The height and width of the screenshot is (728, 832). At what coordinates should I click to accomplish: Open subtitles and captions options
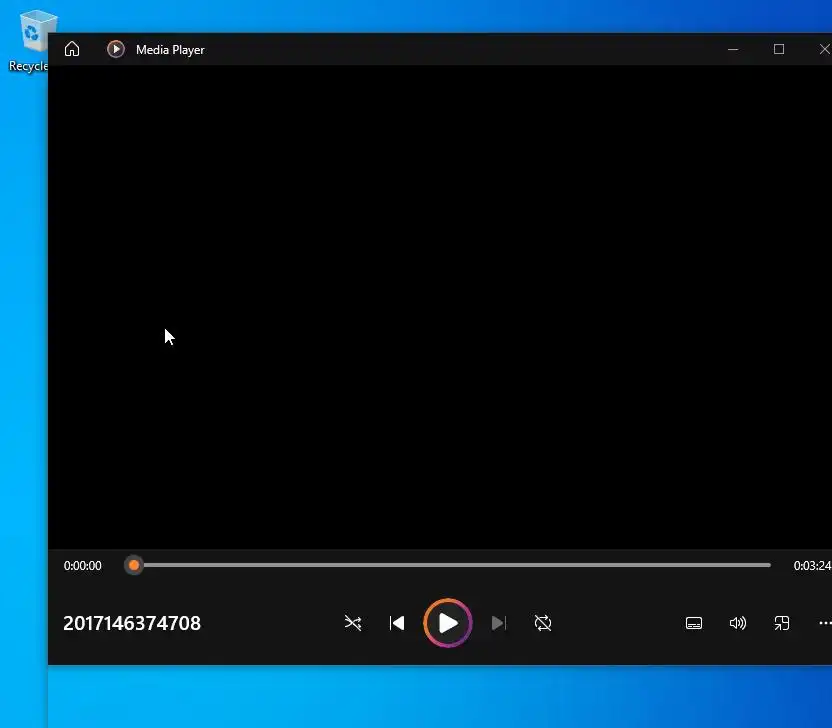tap(694, 623)
